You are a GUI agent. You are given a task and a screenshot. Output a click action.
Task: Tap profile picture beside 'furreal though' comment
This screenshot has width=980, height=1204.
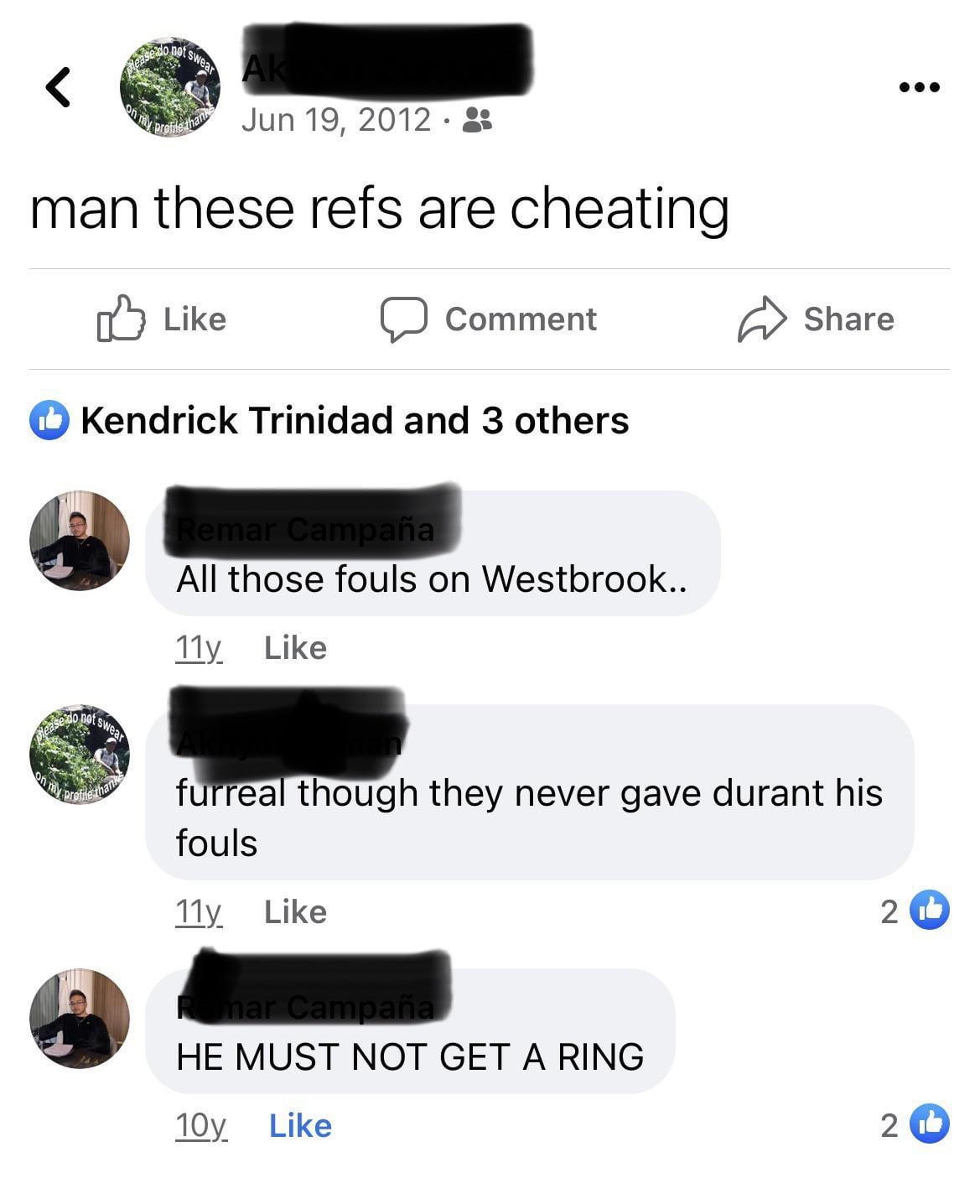[80, 755]
